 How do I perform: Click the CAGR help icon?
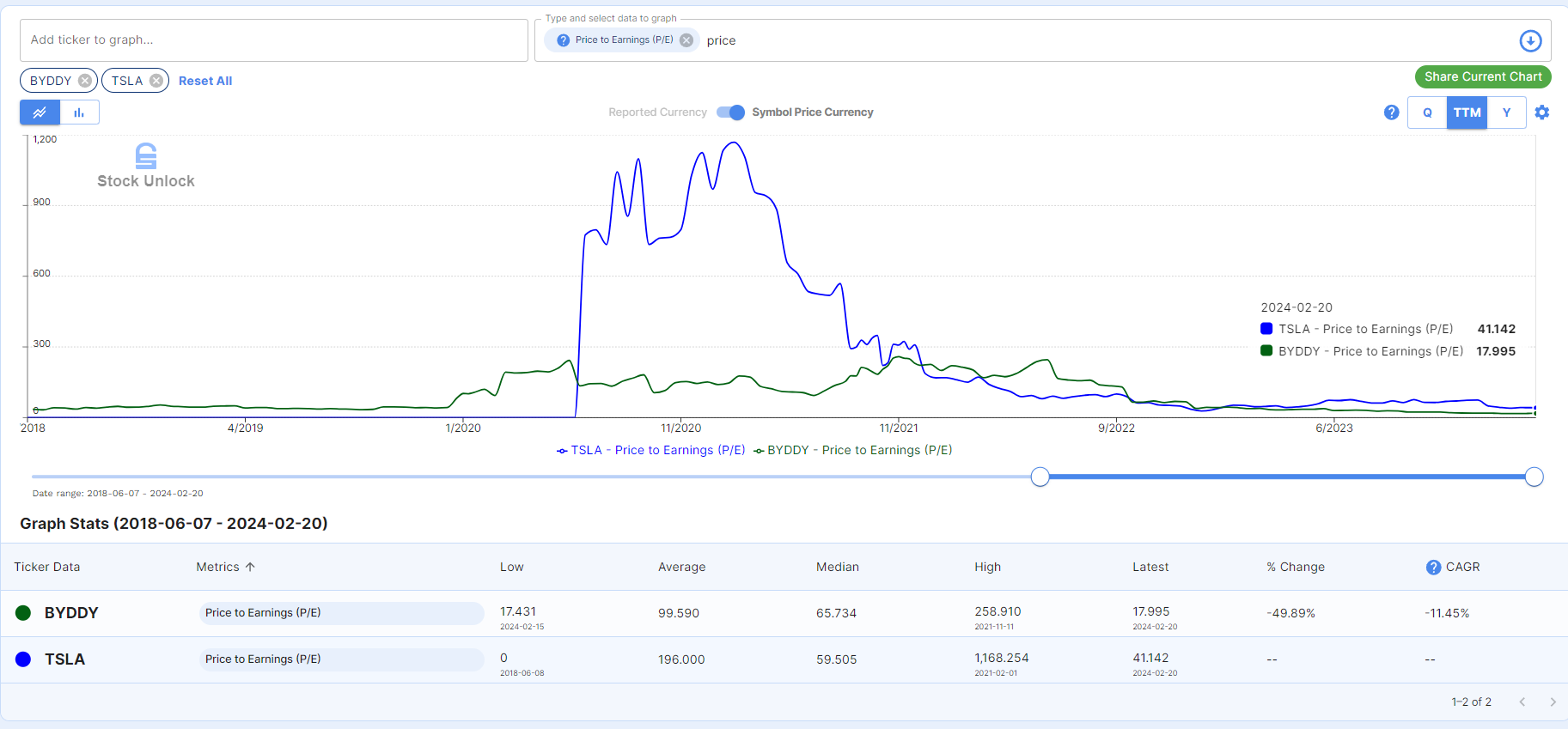(x=1434, y=568)
